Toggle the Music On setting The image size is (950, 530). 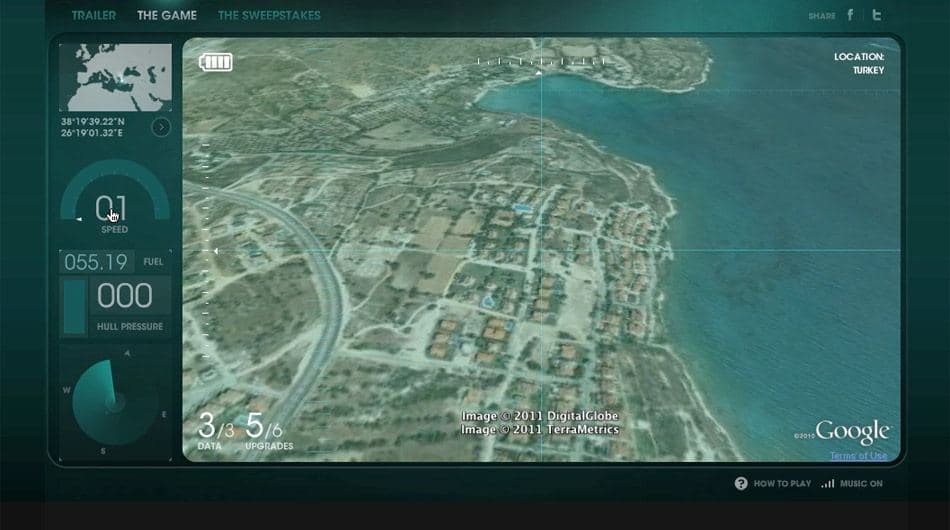pyautogui.click(x=861, y=483)
